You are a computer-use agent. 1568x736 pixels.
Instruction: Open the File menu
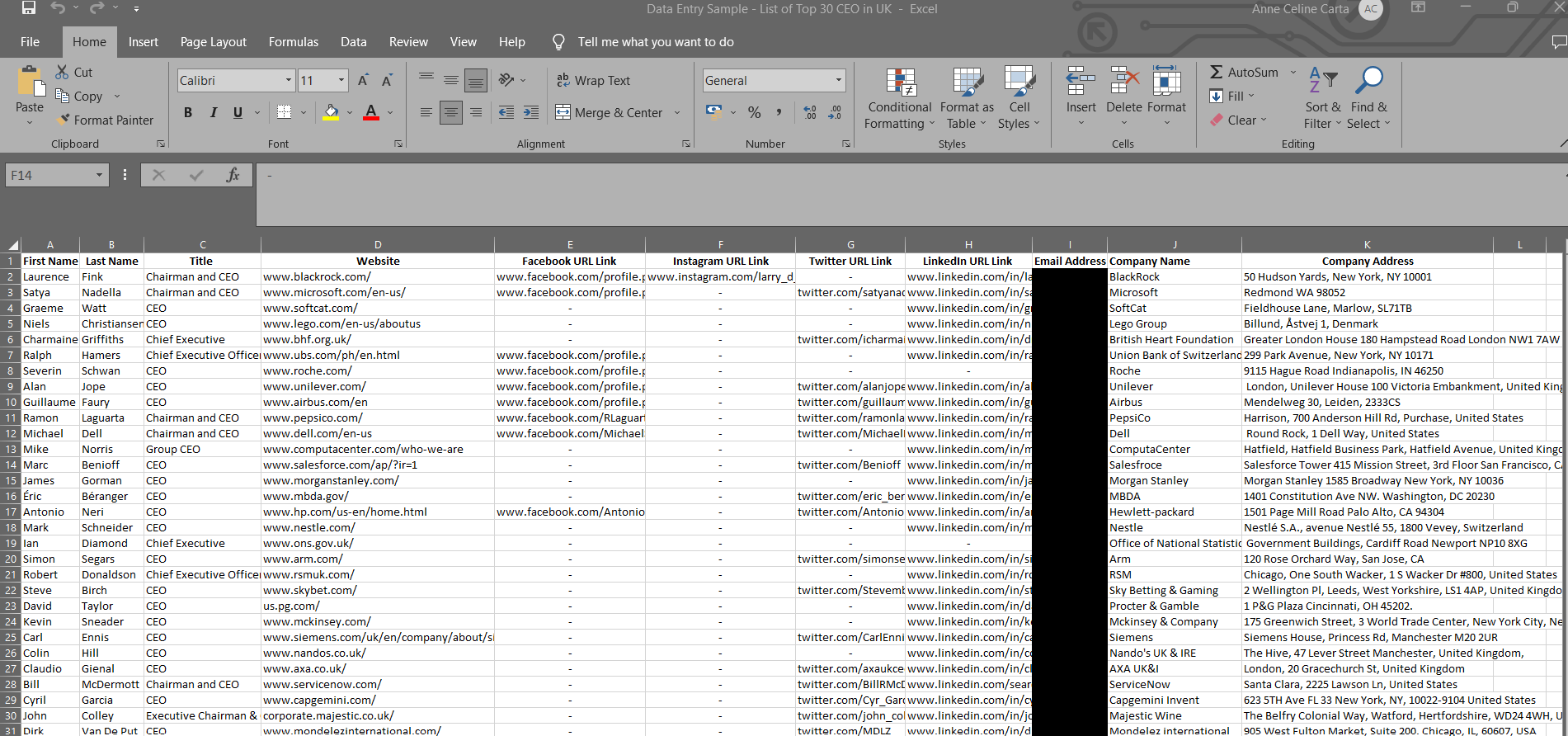30,42
